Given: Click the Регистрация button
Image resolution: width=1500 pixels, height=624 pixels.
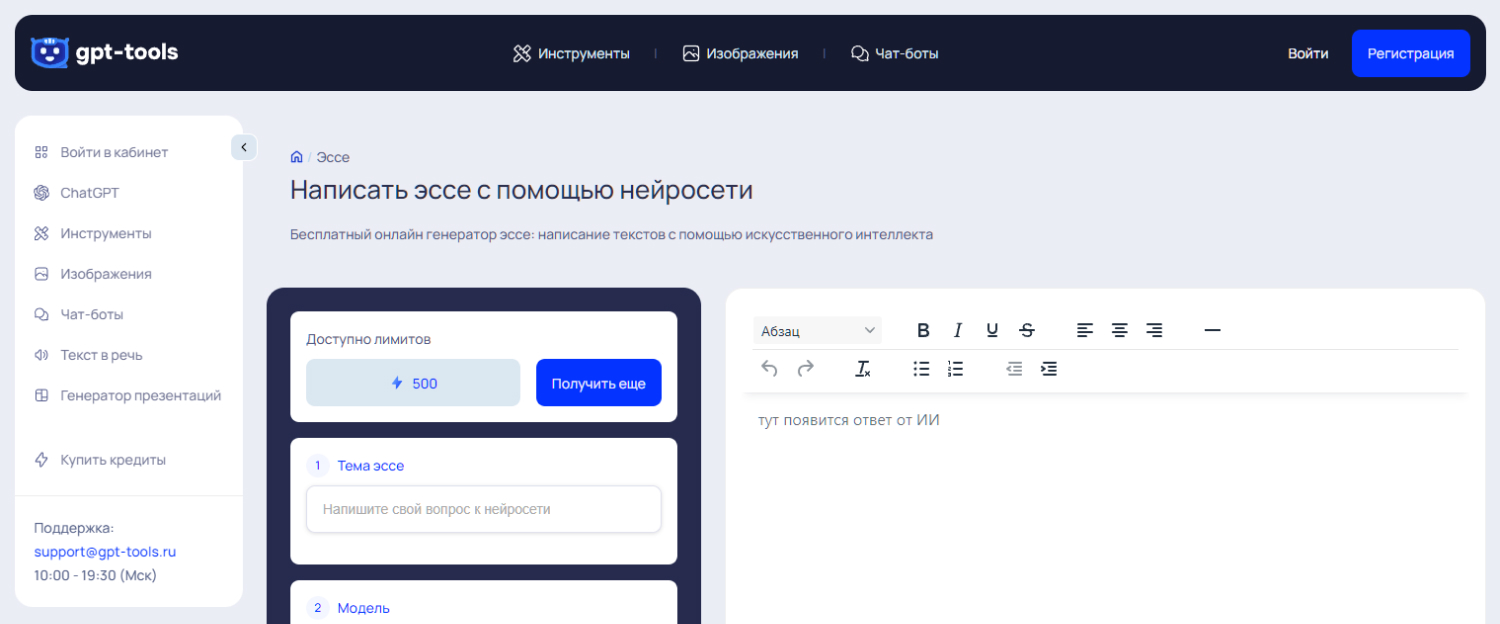Looking at the screenshot, I should (1411, 53).
